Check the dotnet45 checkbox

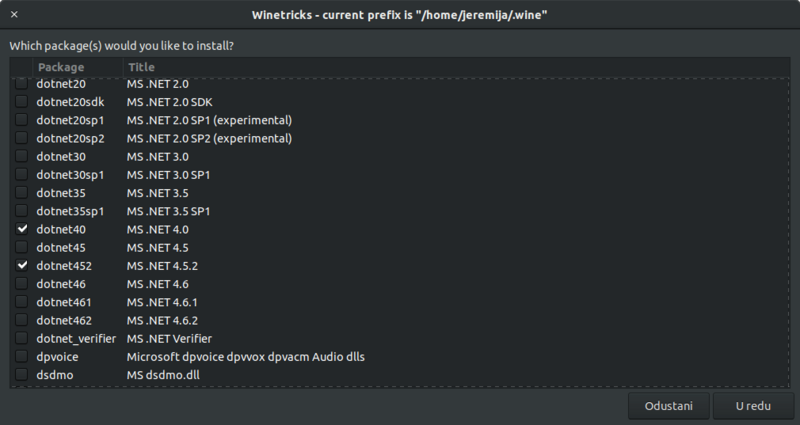tap(21, 247)
